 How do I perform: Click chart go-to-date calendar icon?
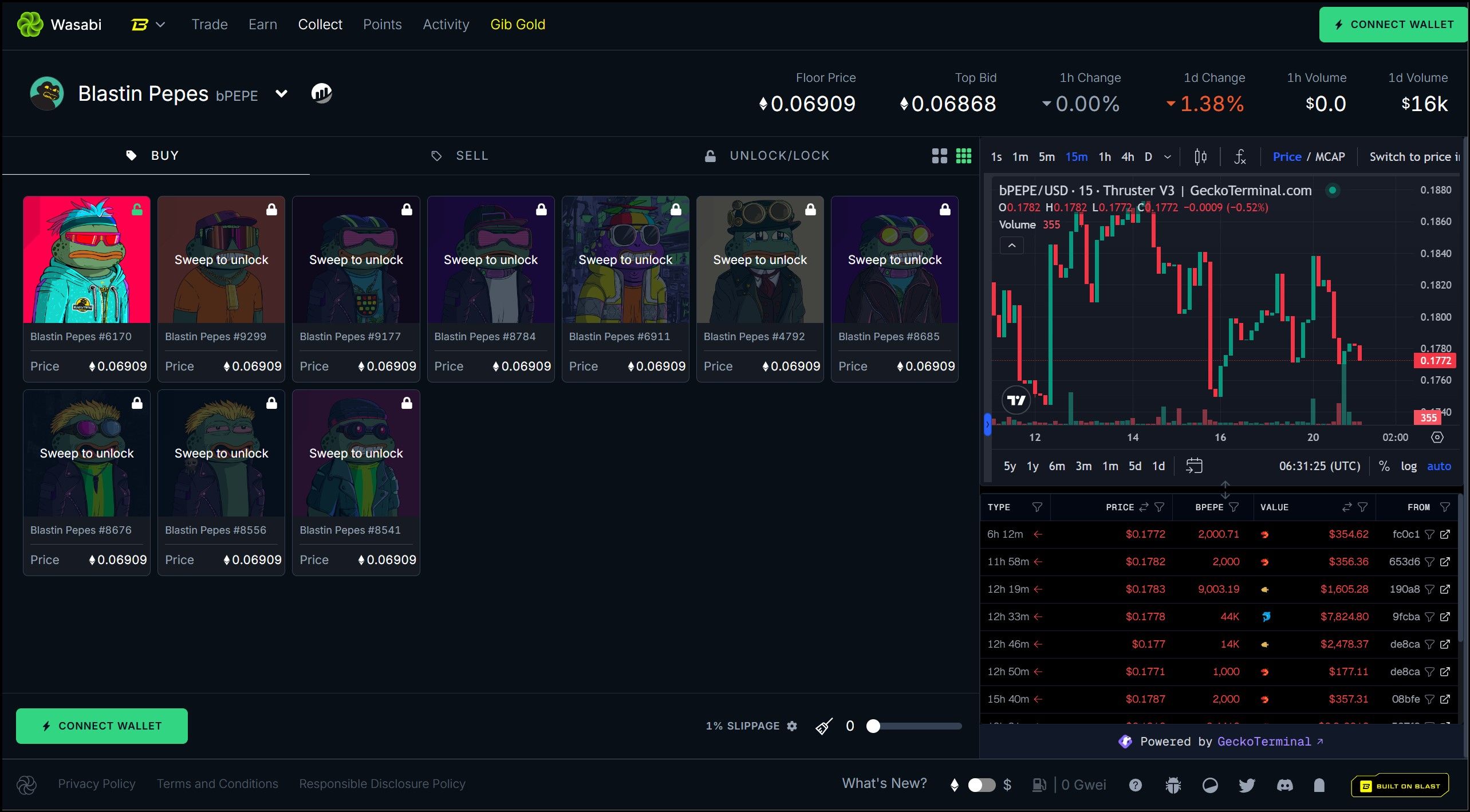pyautogui.click(x=1194, y=466)
